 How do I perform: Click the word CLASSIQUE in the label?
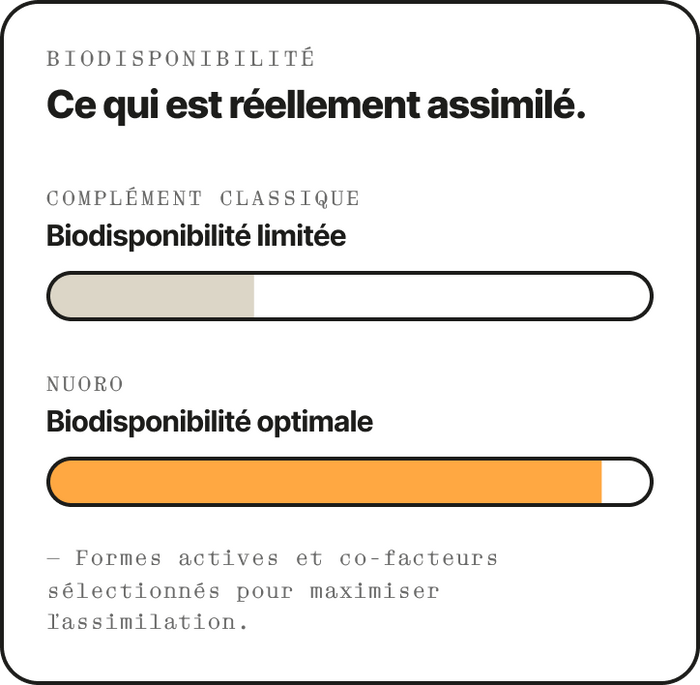pos(290,199)
